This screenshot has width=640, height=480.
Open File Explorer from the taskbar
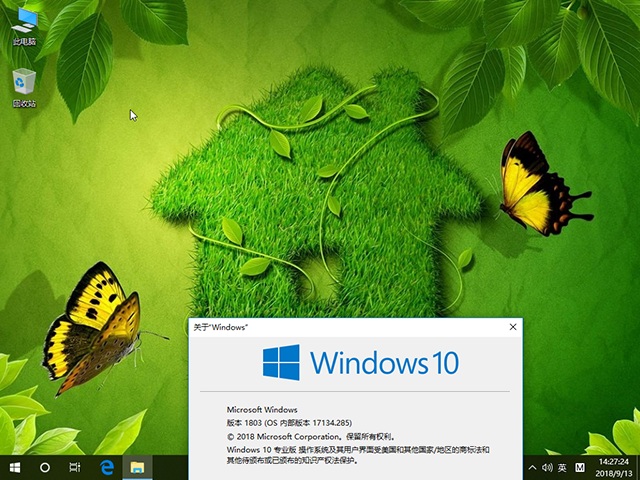click(137, 467)
